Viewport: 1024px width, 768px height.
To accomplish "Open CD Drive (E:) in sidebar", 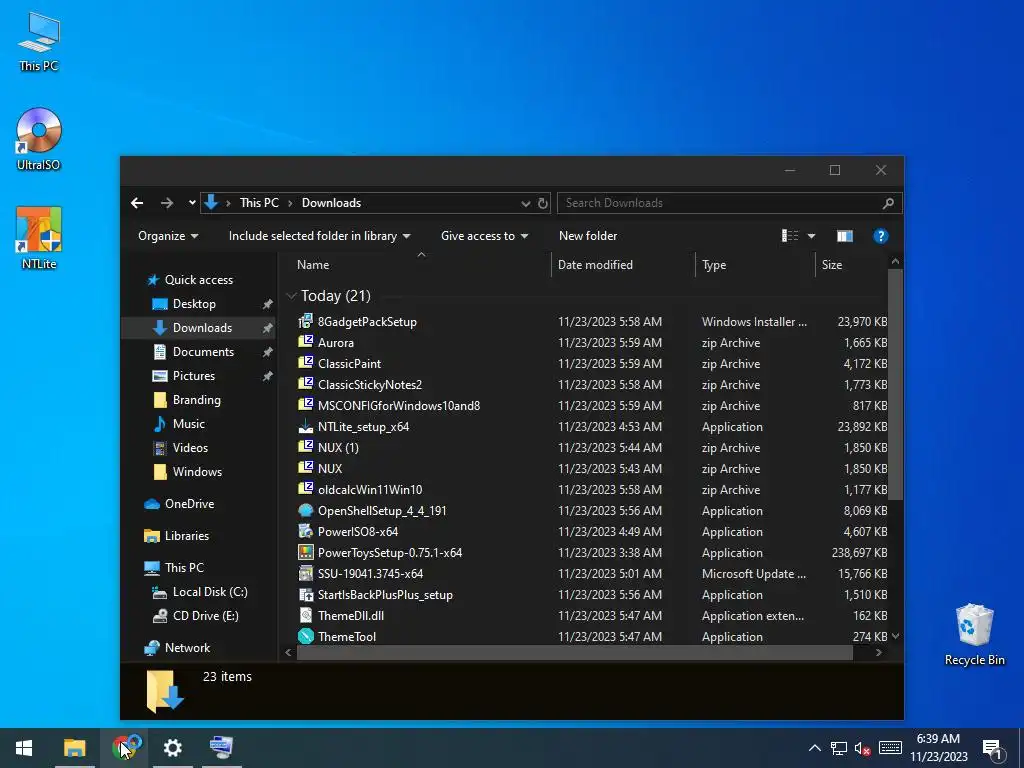I will [x=205, y=616].
